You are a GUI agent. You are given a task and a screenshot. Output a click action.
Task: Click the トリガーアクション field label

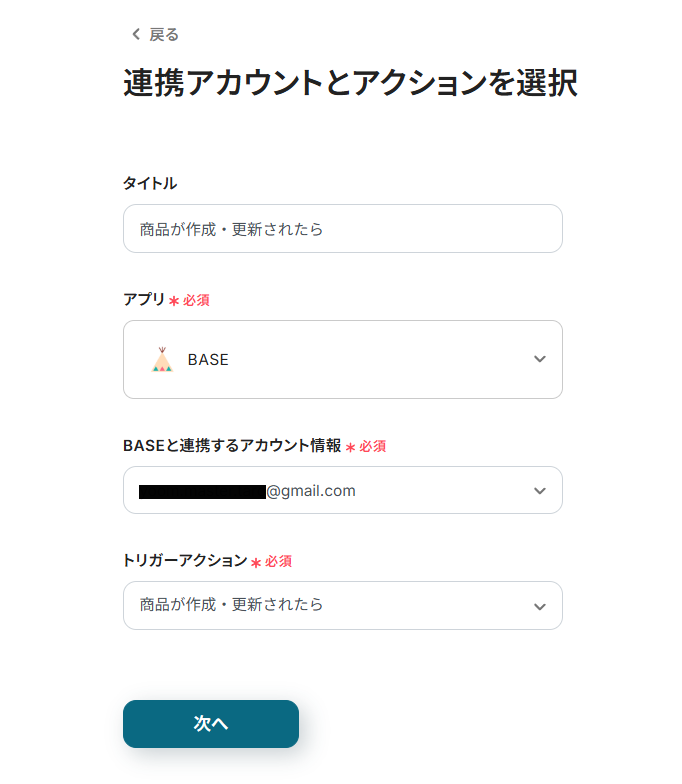click(185, 561)
